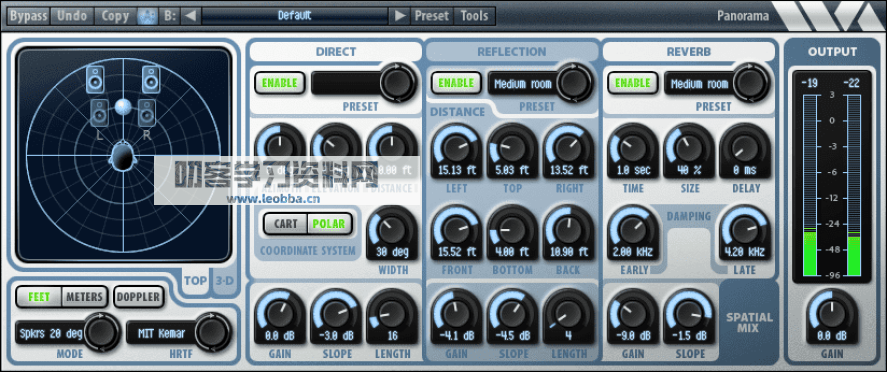Select POLAR coordinate system
The width and height of the screenshot is (887, 372).
click(x=329, y=224)
